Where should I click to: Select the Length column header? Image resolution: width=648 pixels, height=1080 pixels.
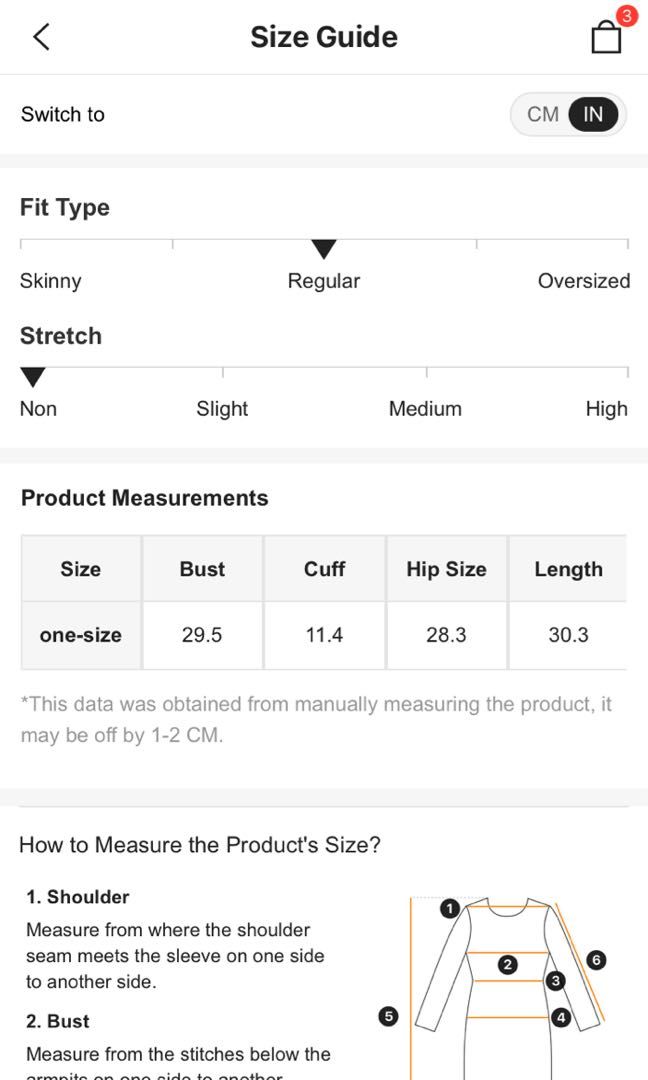[568, 569]
